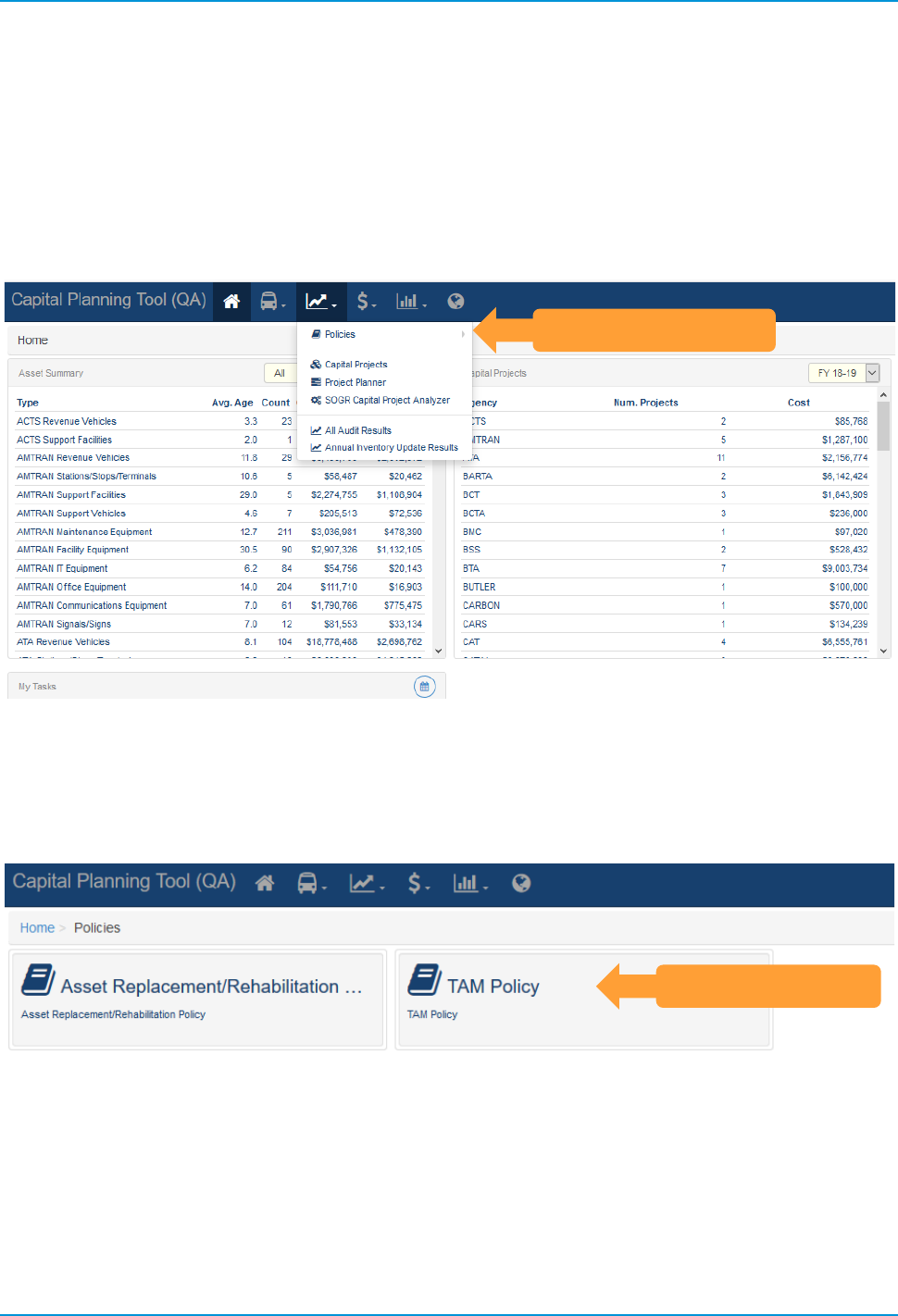Screen dimensions: 898x1316
Task: Select AMTRAN Office Equipment row
Action: [x=219, y=587]
